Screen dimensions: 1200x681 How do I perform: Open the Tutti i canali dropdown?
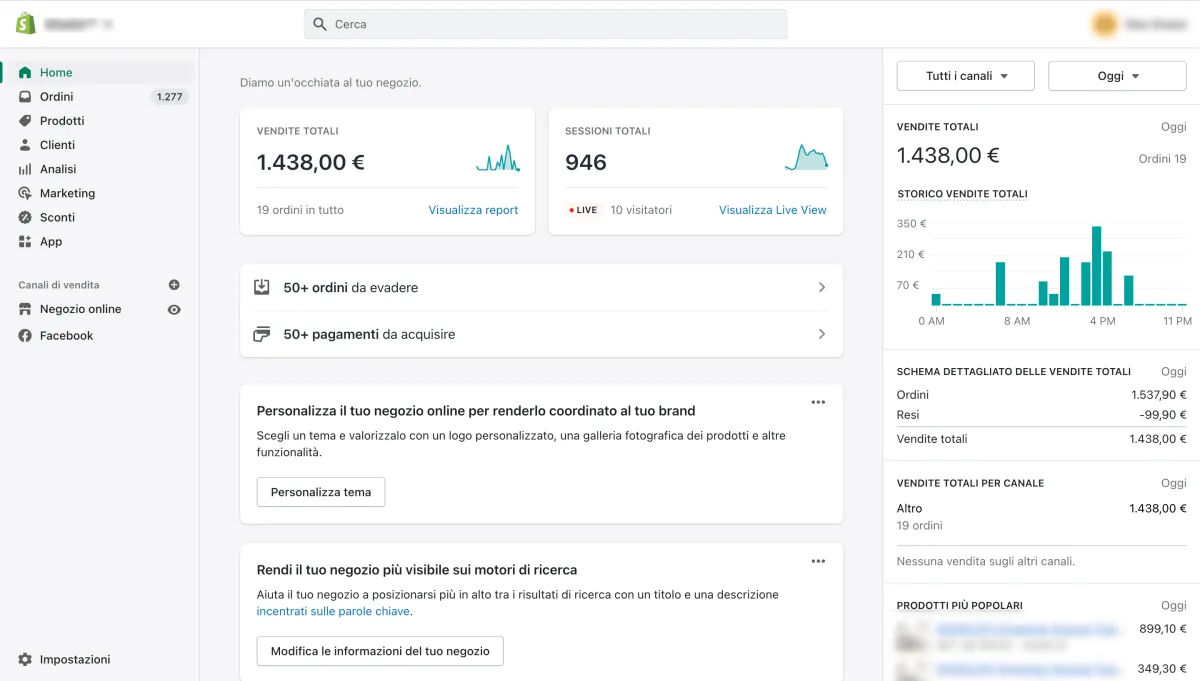click(x=965, y=76)
